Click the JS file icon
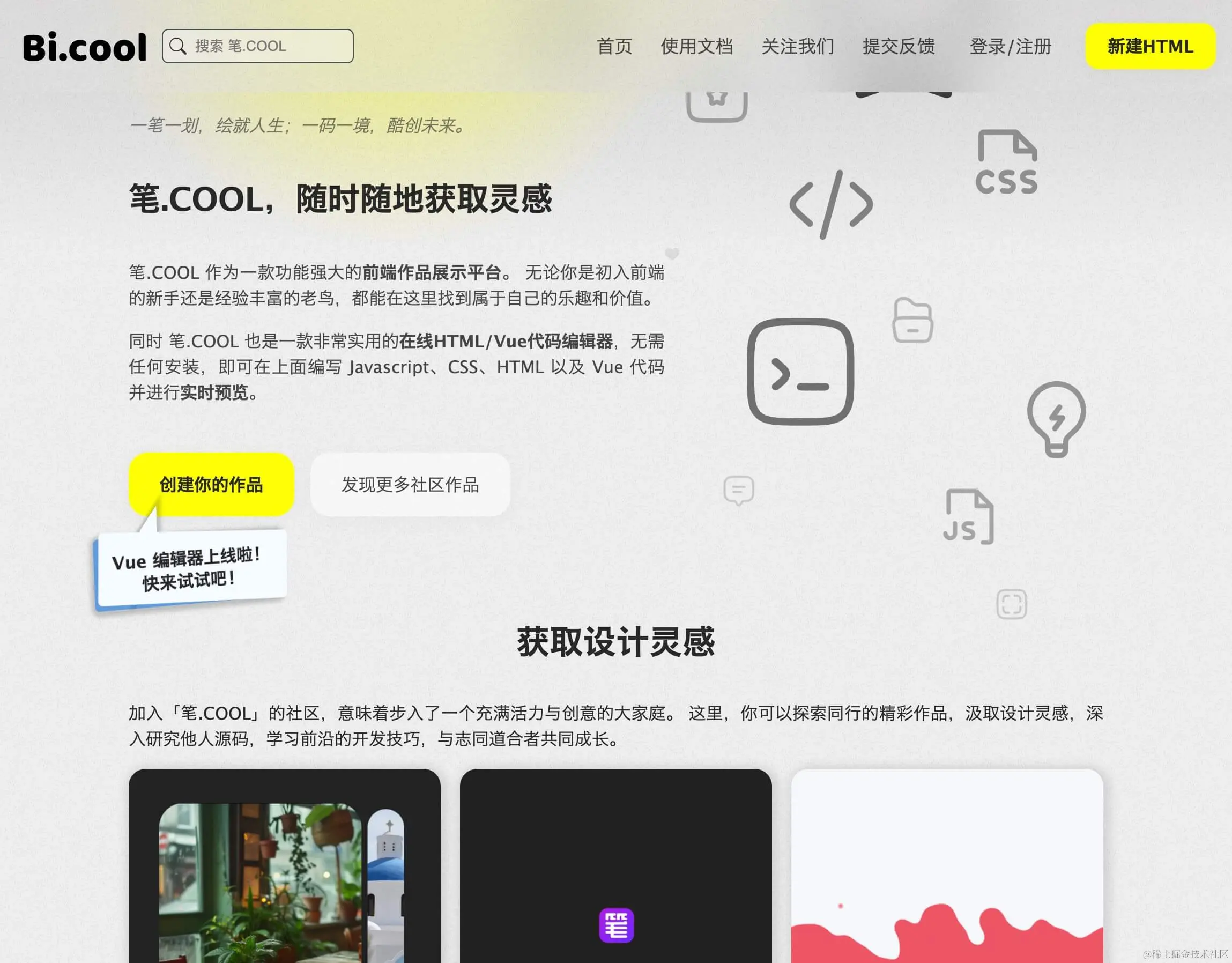Image resolution: width=1232 pixels, height=963 pixels. 969,517
